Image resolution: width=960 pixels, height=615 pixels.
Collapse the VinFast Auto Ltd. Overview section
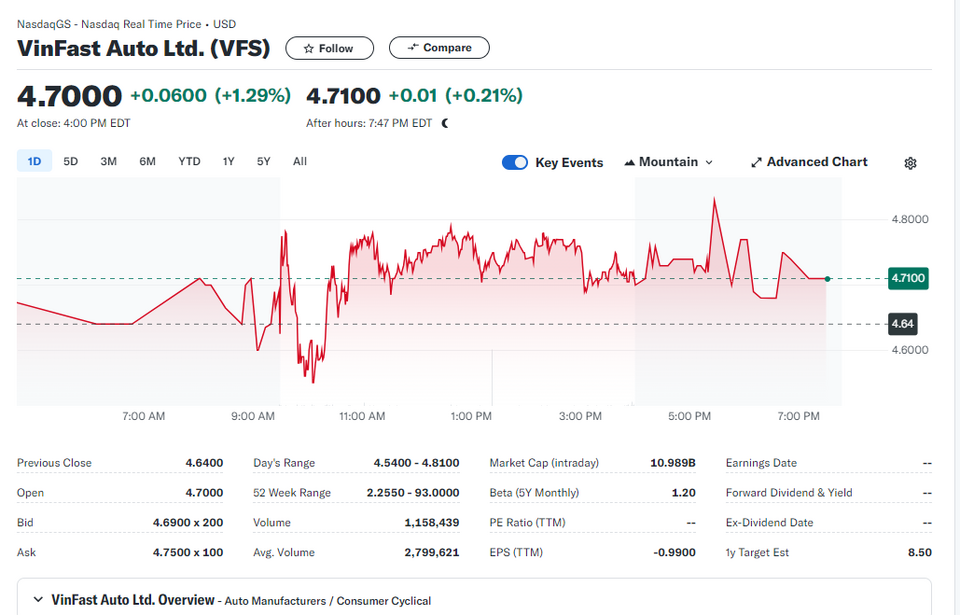coord(38,600)
